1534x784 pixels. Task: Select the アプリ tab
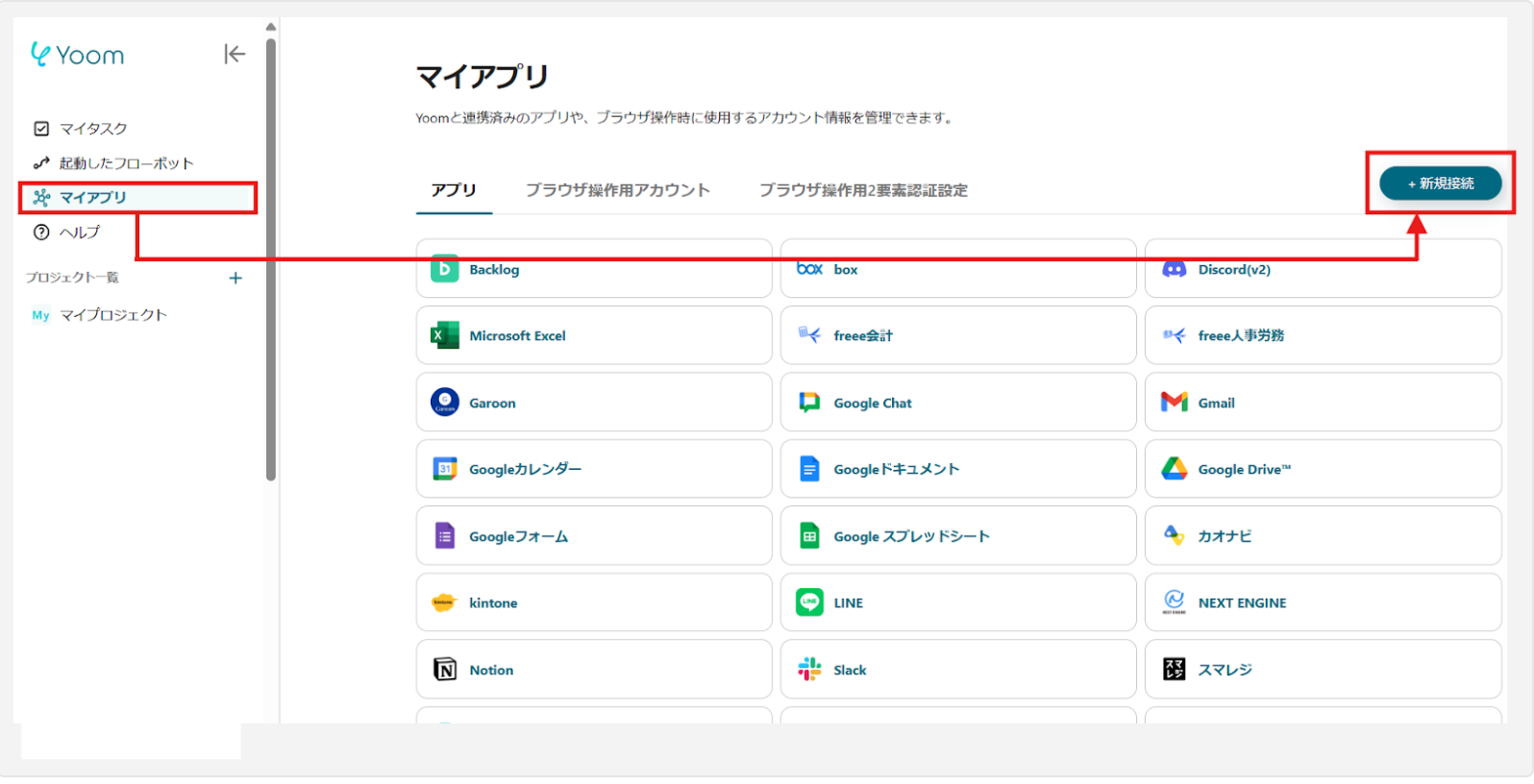coord(454,190)
